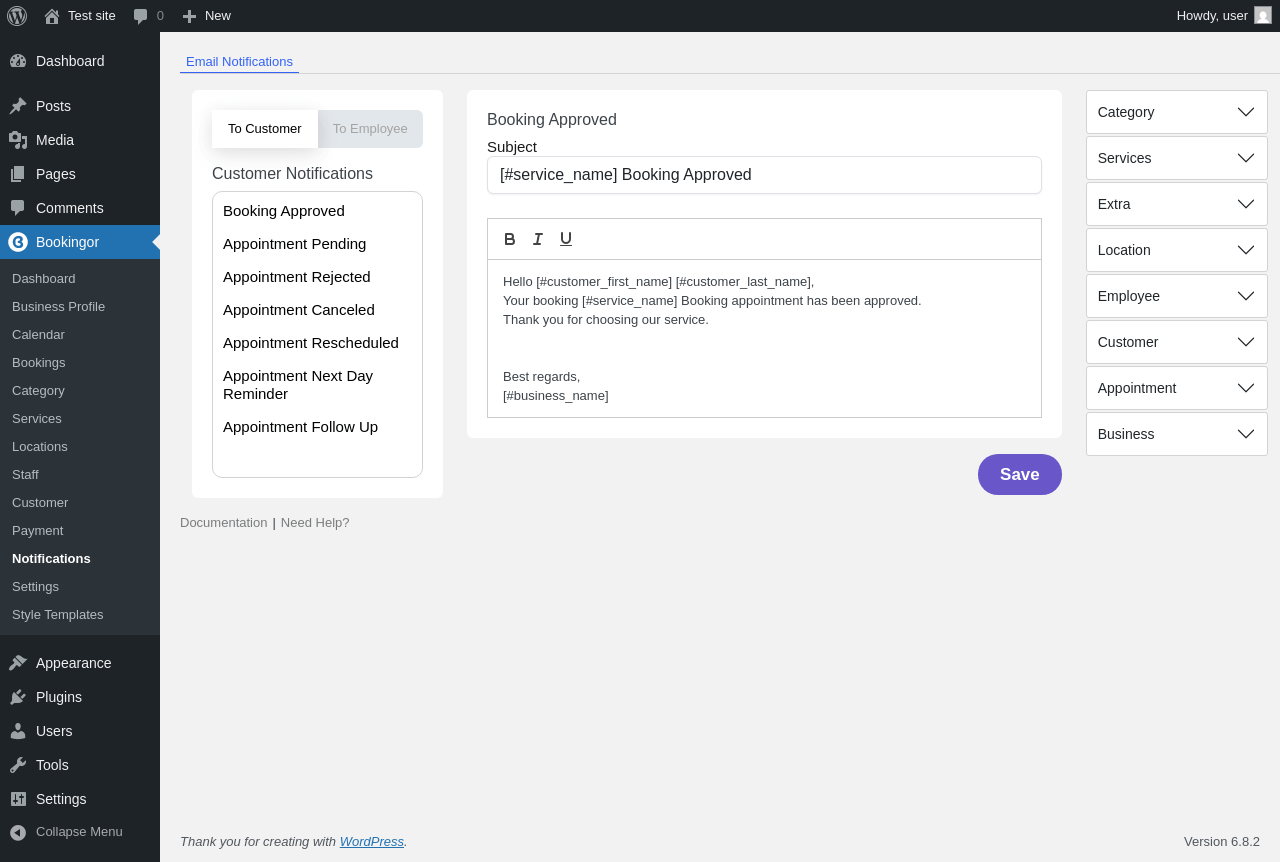This screenshot has height=862, width=1280.
Task: Open the Style Templates submenu item
Action: point(58,615)
